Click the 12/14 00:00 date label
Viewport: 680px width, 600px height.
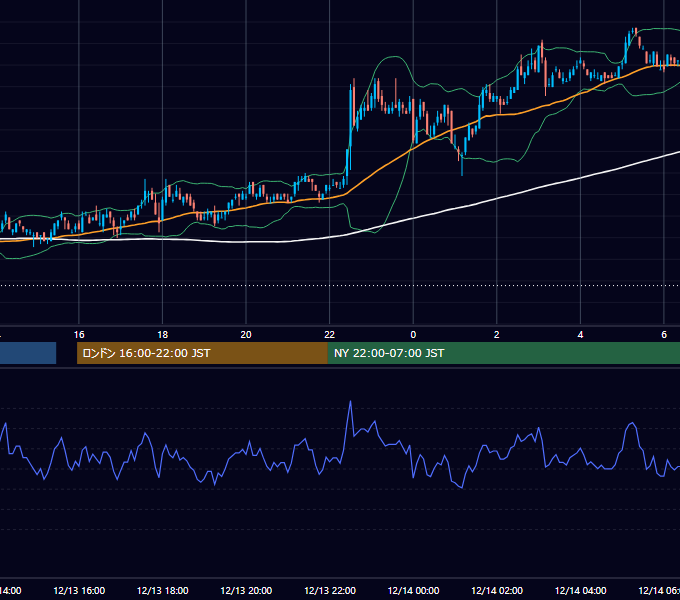pyautogui.click(x=413, y=590)
